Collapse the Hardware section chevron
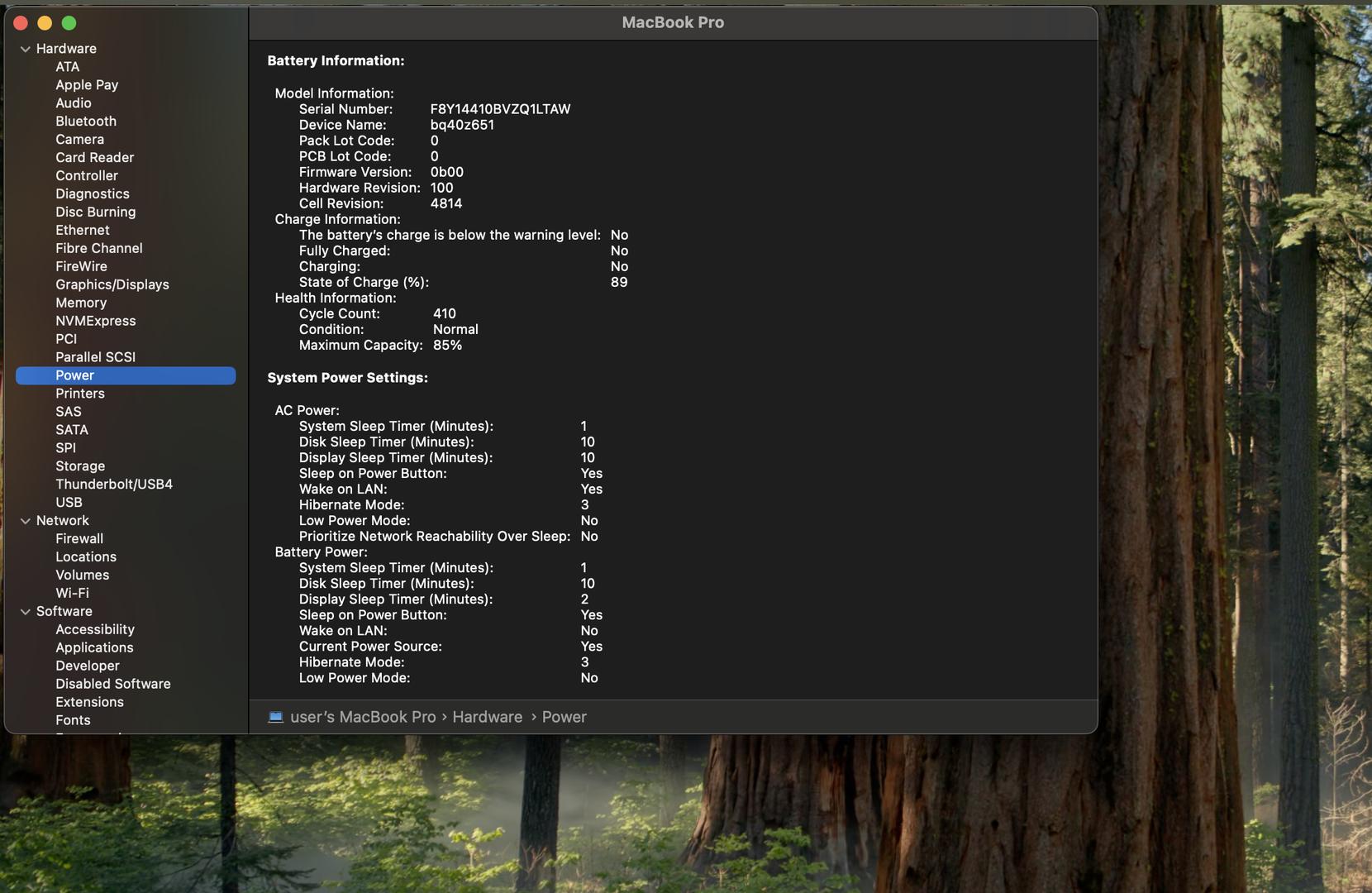The width and height of the screenshot is (1372, 893). pyautogui.click(x=26, y=49)
